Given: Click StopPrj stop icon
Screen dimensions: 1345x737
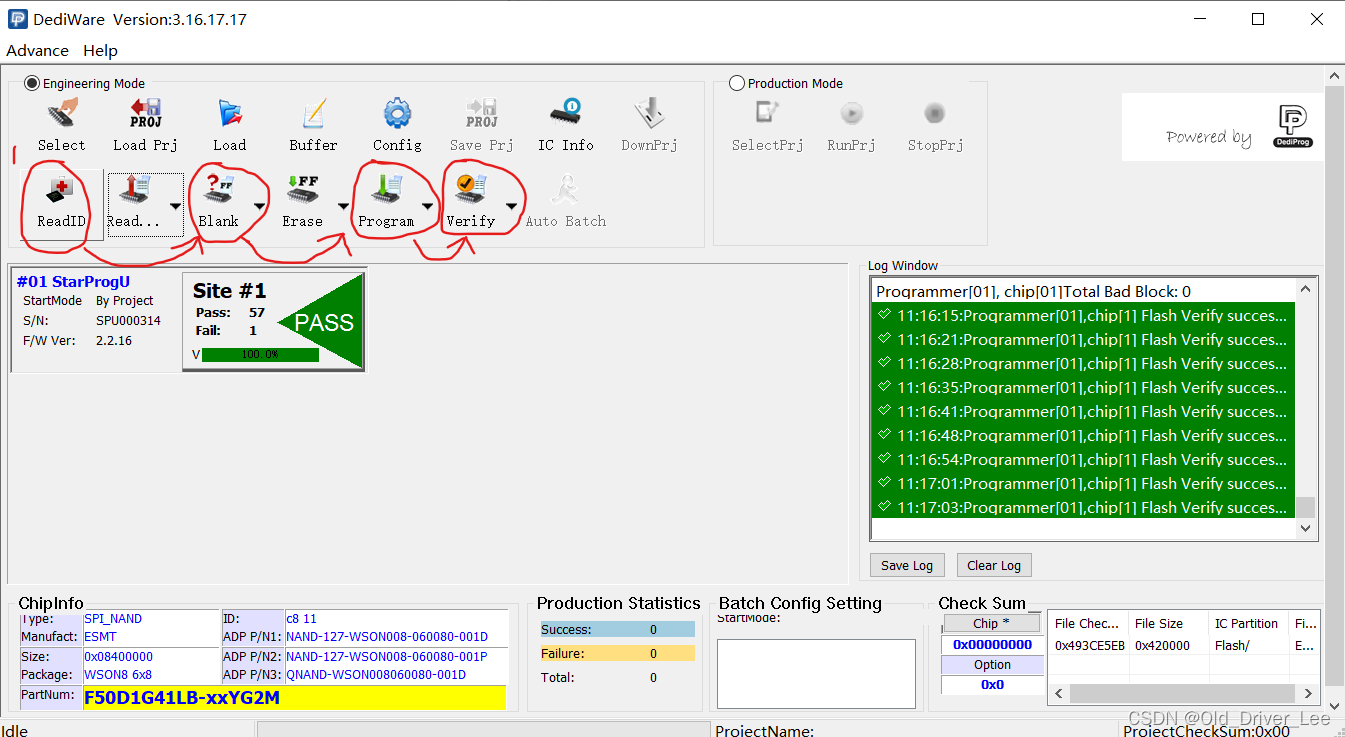Looking at the screenshot, I should [x=935, y=124].
